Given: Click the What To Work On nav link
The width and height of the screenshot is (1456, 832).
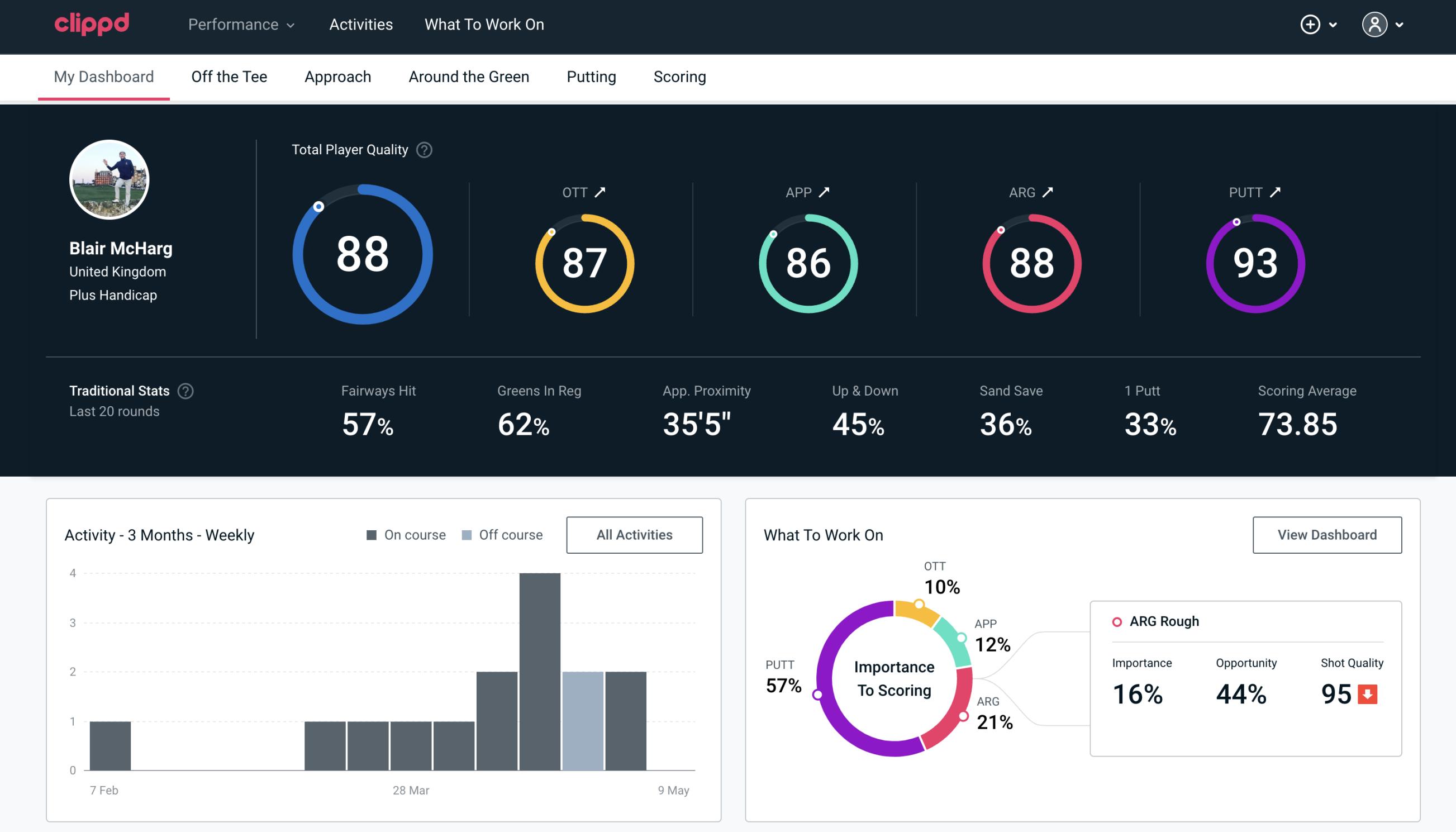Looking at the screenshot, I should [484, 25].
